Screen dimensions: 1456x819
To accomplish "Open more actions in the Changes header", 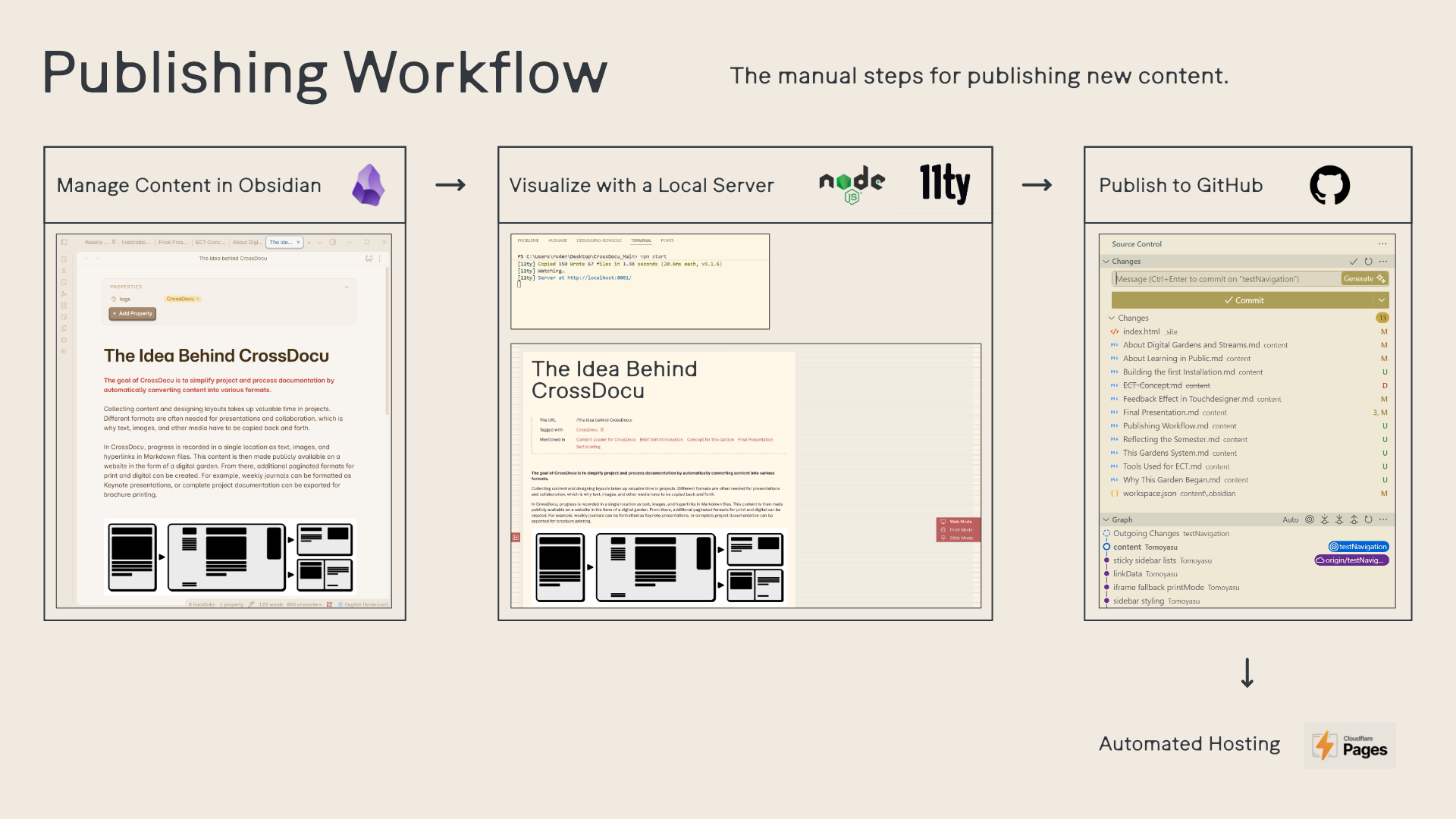I will (x=1383, y=261).
